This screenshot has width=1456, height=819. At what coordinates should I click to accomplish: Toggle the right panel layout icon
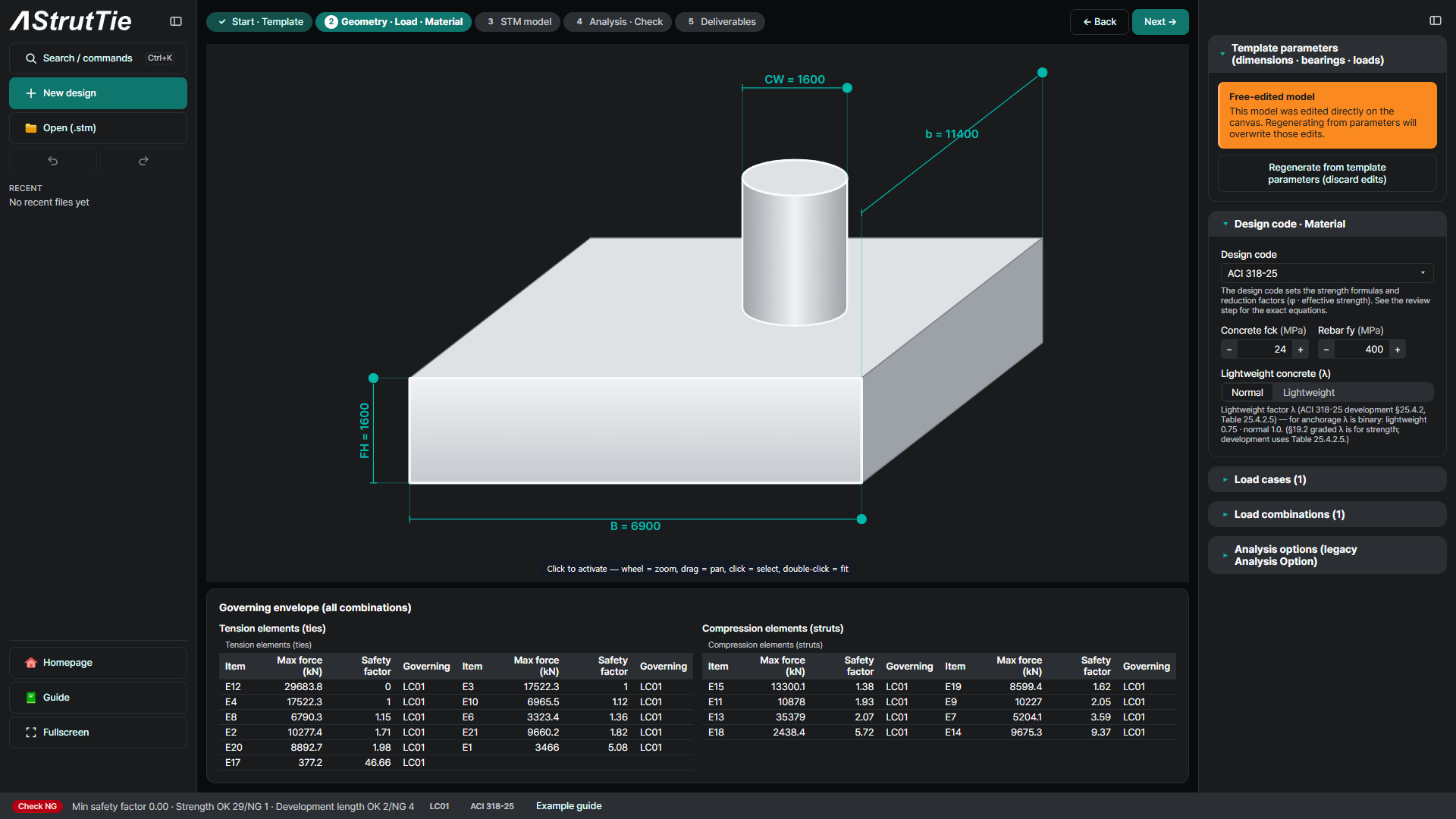tap(1435, 20)
